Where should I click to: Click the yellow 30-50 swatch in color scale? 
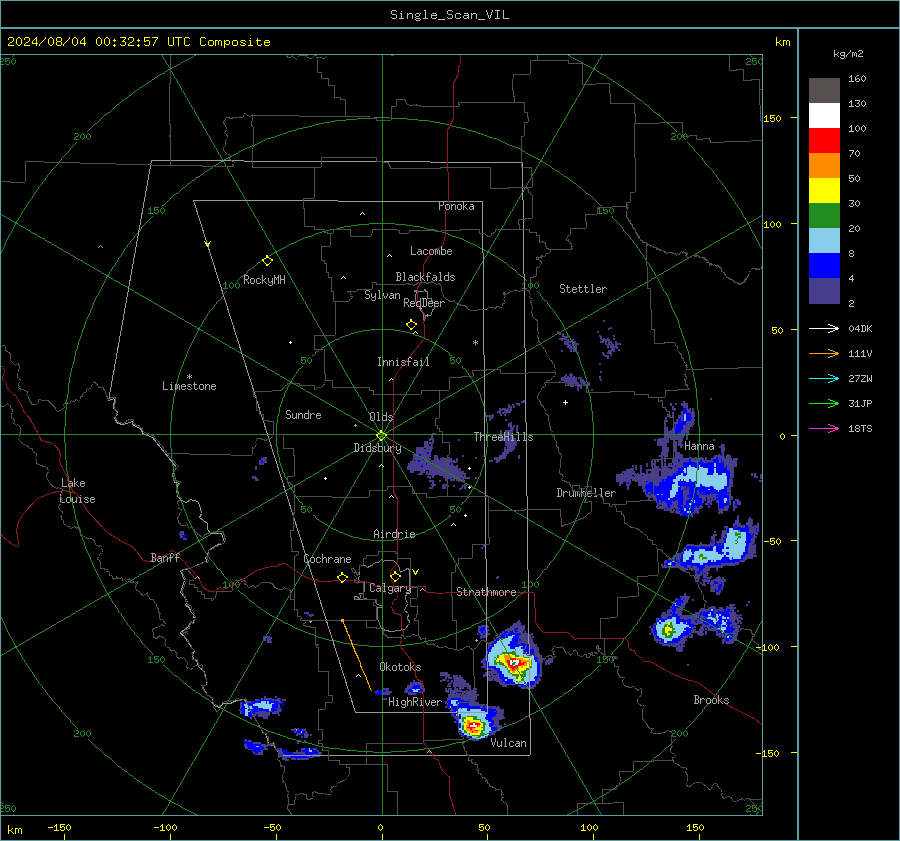[x=824, y=191]
